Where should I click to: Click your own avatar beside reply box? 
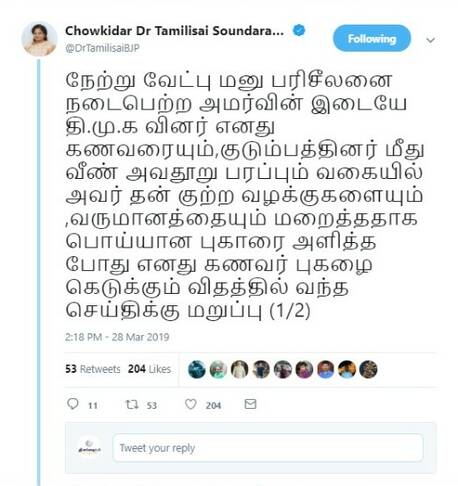click(89, 447)
